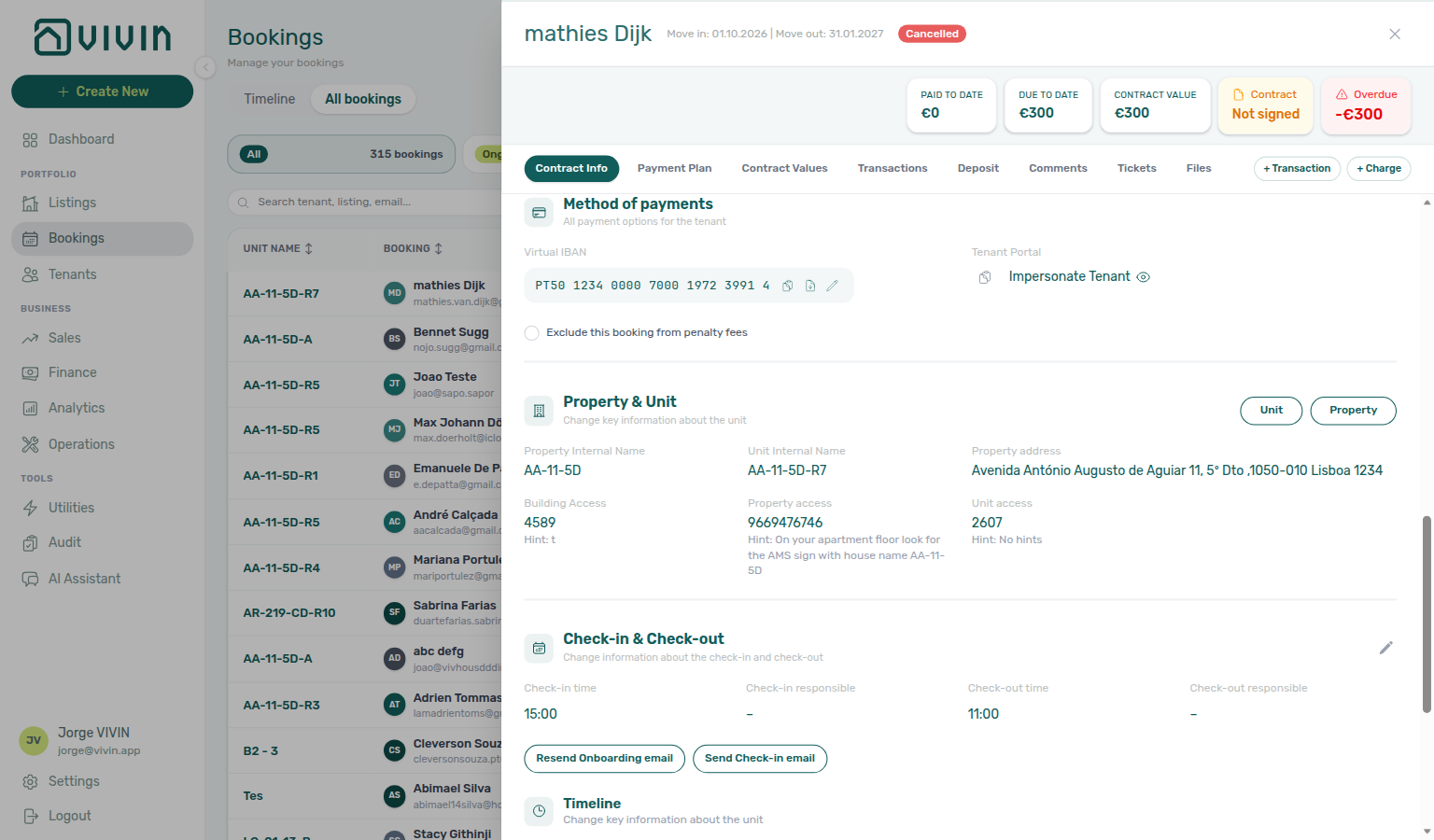Switch to the Comments tab

[x=1058, y=169]
